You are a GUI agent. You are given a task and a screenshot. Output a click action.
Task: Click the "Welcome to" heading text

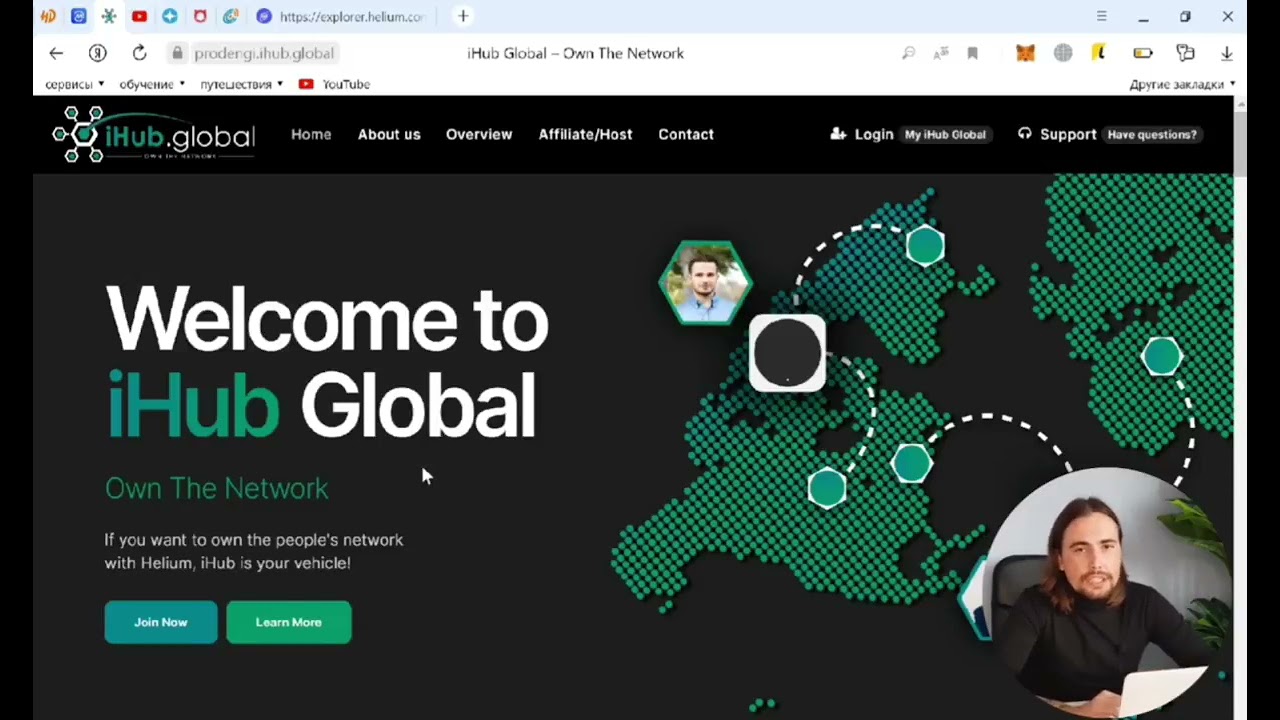point(327,319)
